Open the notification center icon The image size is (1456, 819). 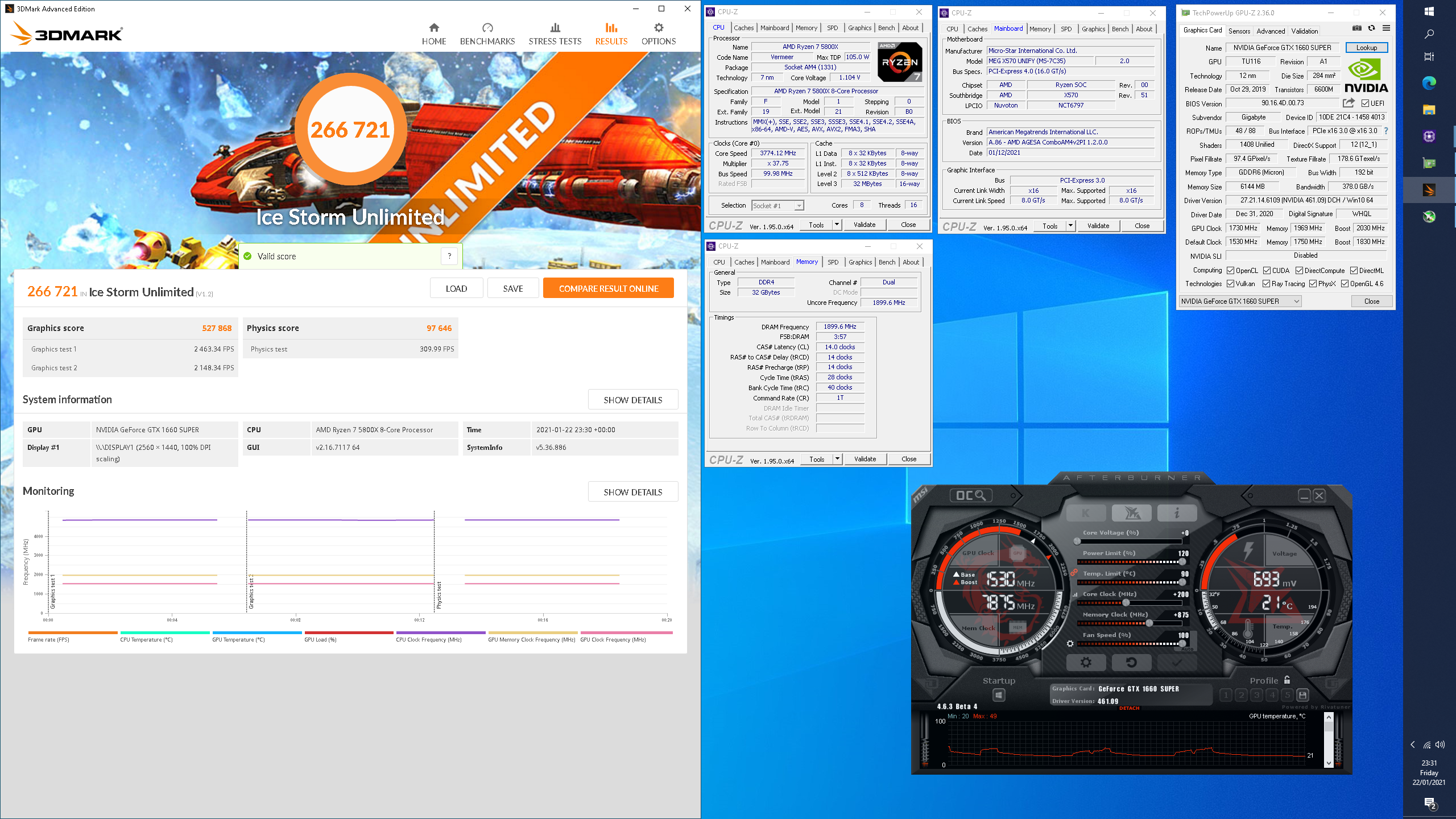coord(1430,803)
